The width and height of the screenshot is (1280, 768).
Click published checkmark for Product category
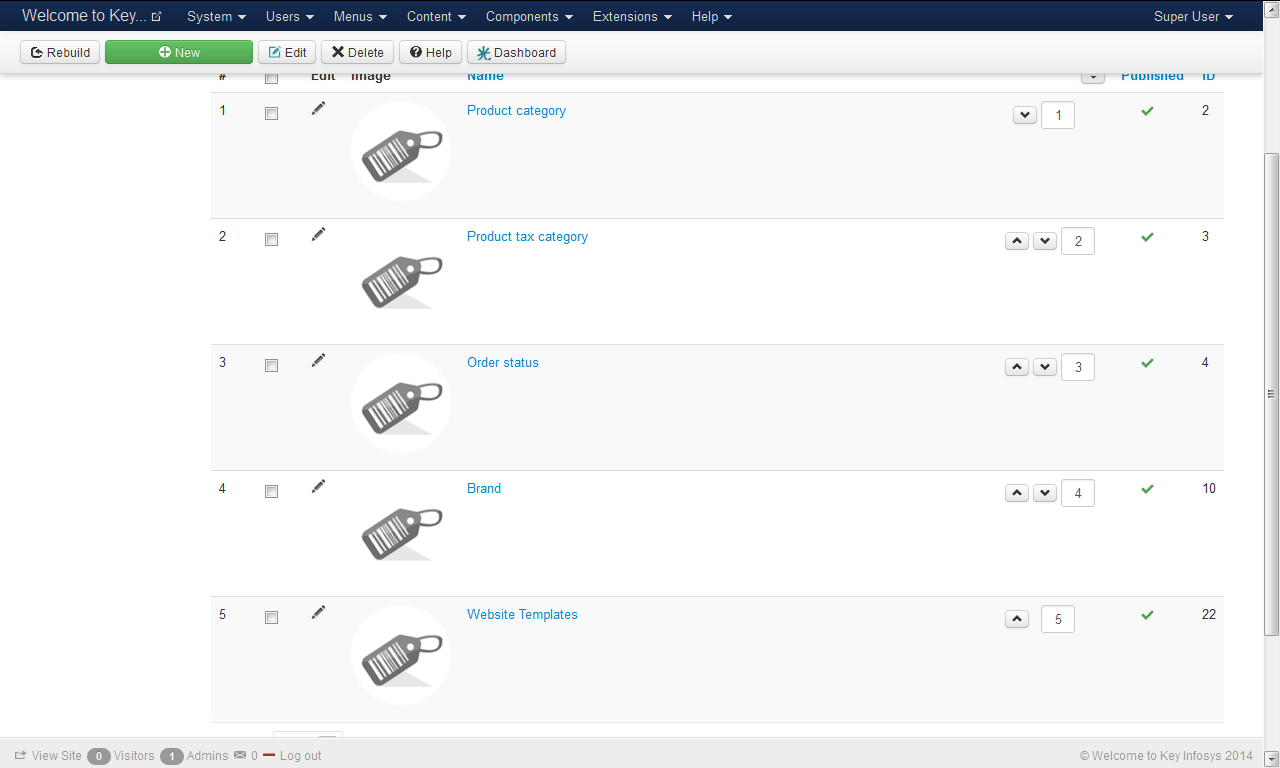pyautogui.click(x=1147, y=111)
